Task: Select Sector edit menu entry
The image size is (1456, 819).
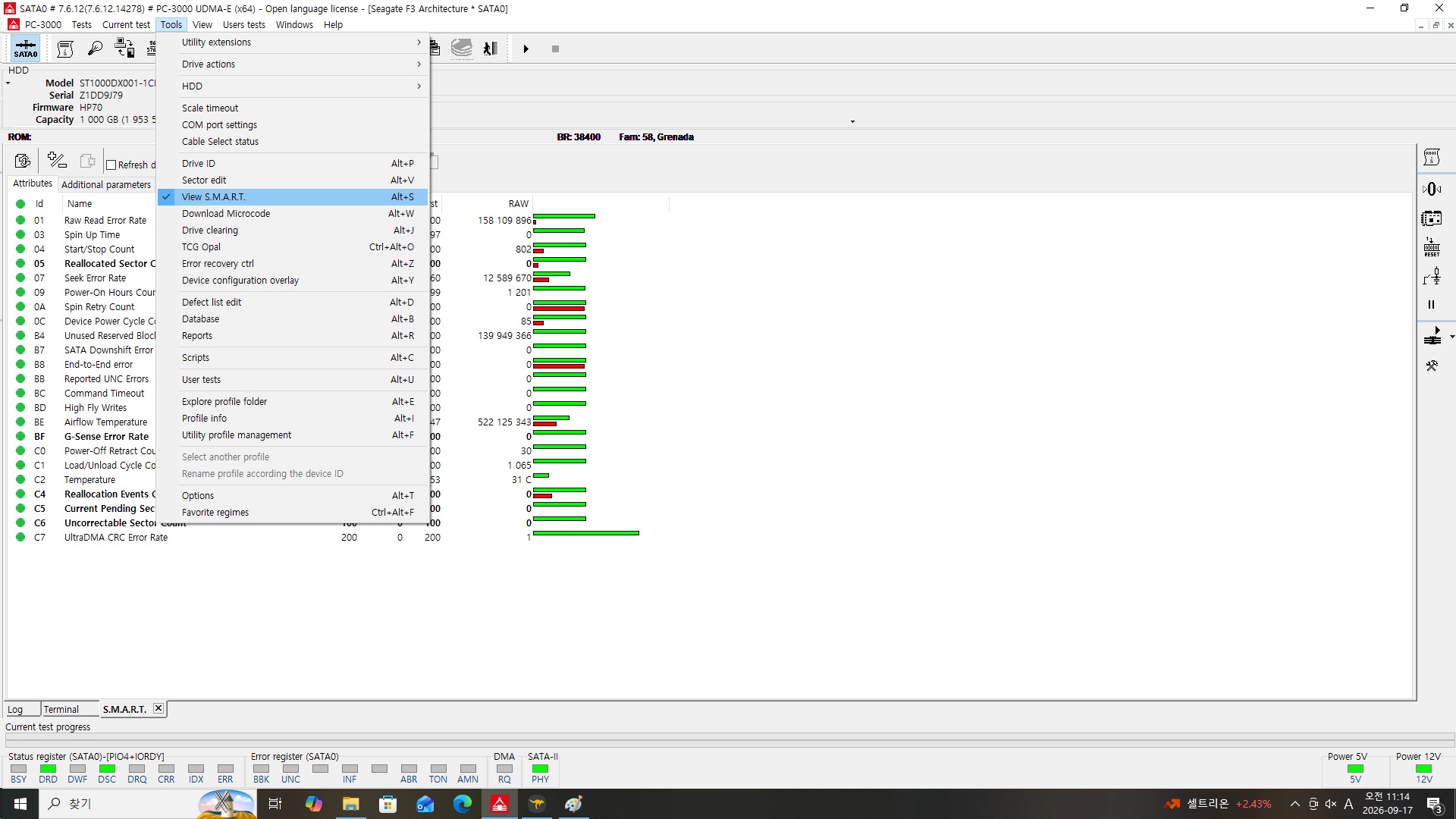Action: point(293,180)
